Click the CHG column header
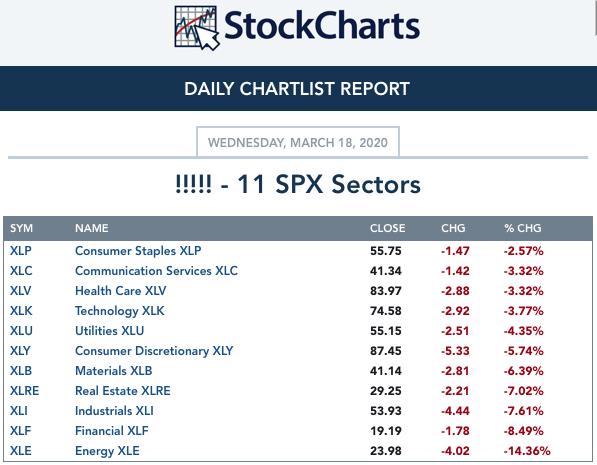Viewport: 597px width, 465px height. 453,228
